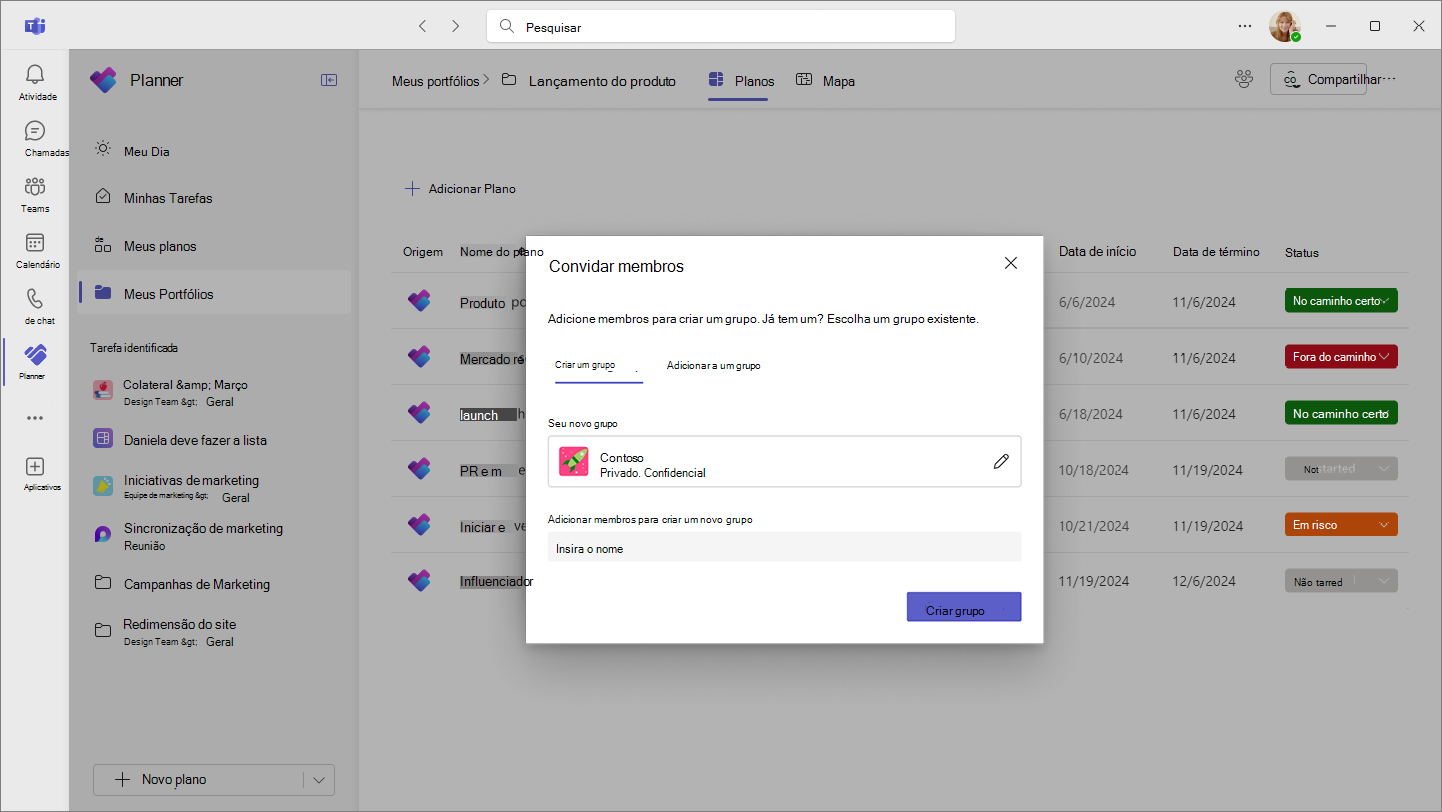The width and height of the screenshot is (1442, 812).
Task: Close the Convidar membros dialog
Action: (1011, 263)
